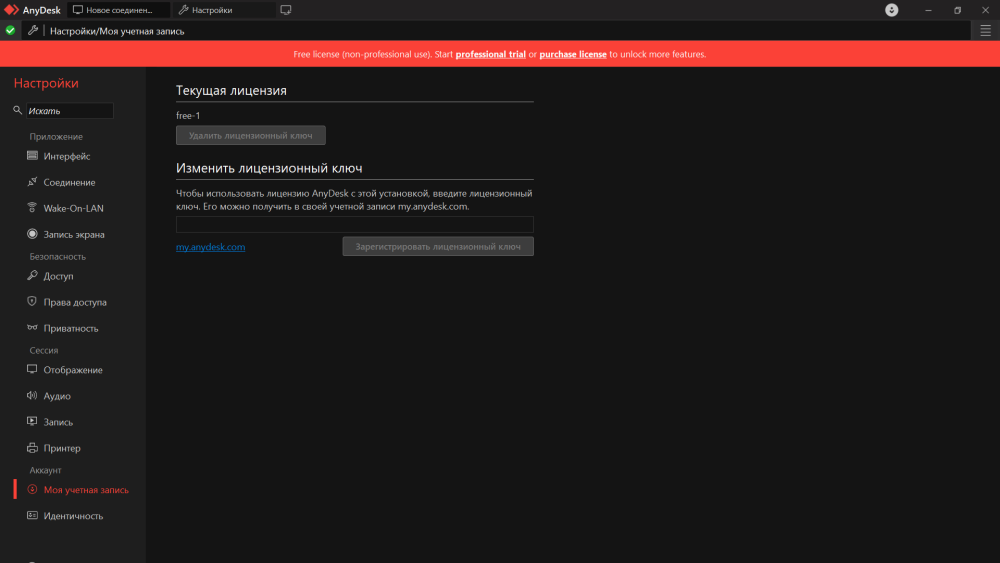Open the my.anydesk.com link
The image size is (1000, 563).
[x=210, y=247]
